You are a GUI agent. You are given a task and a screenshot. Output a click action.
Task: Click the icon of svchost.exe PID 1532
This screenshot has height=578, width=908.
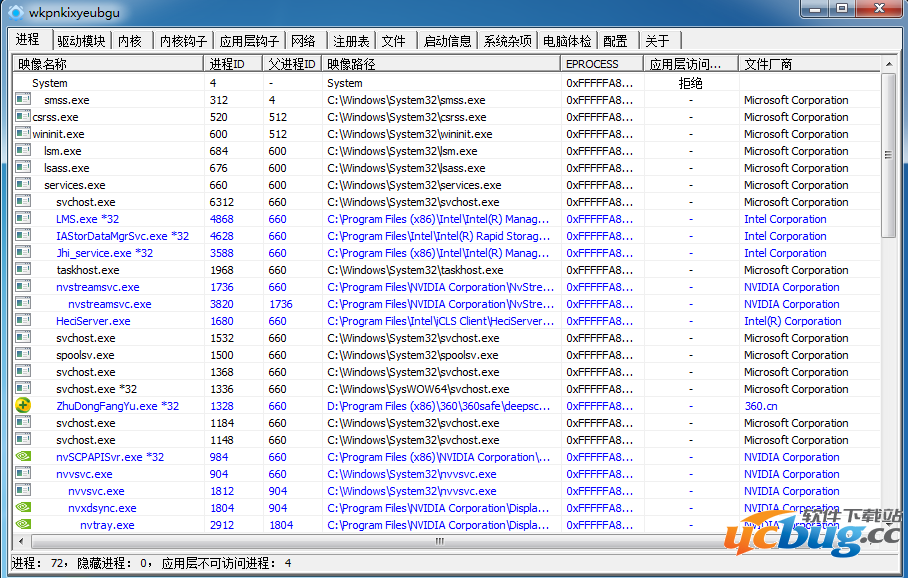coord(23,337)
